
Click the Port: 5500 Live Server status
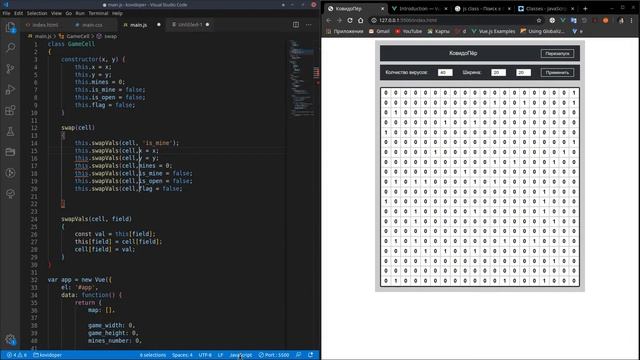coord(274,355)
